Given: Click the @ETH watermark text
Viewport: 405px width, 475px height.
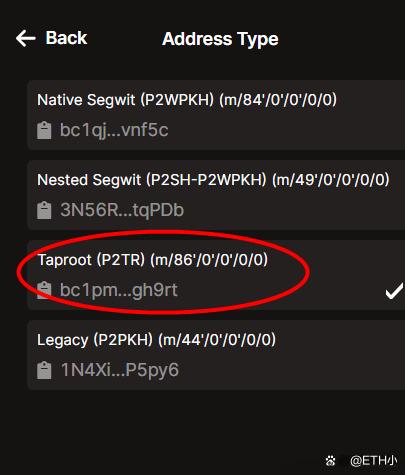Looking at the screenshot, I should [373, 461].
